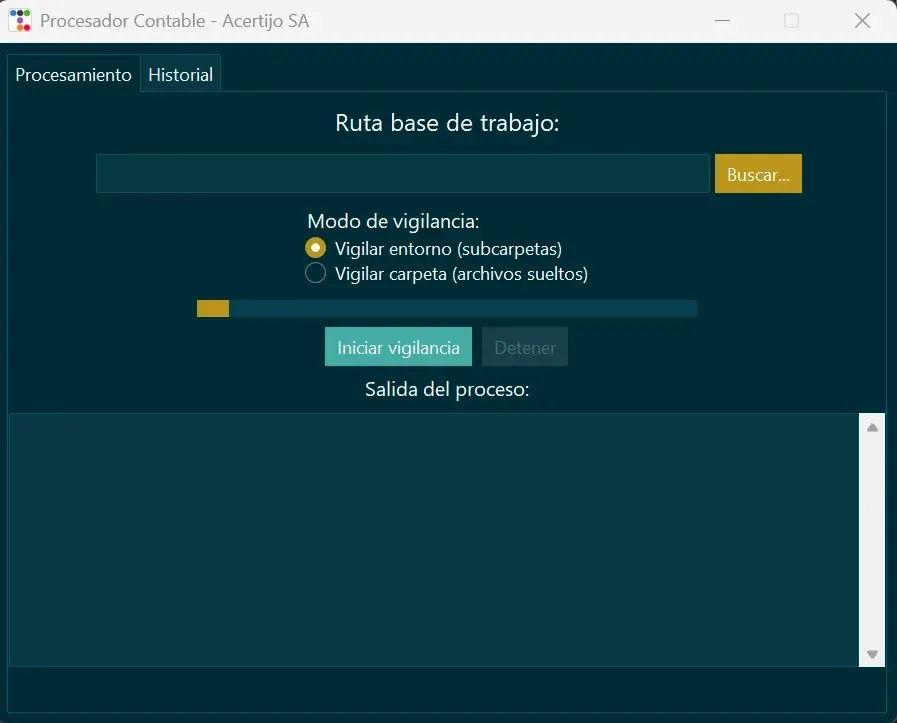Click the output scrollbar down arrow
897x723 pixels.
coord(872,654)
